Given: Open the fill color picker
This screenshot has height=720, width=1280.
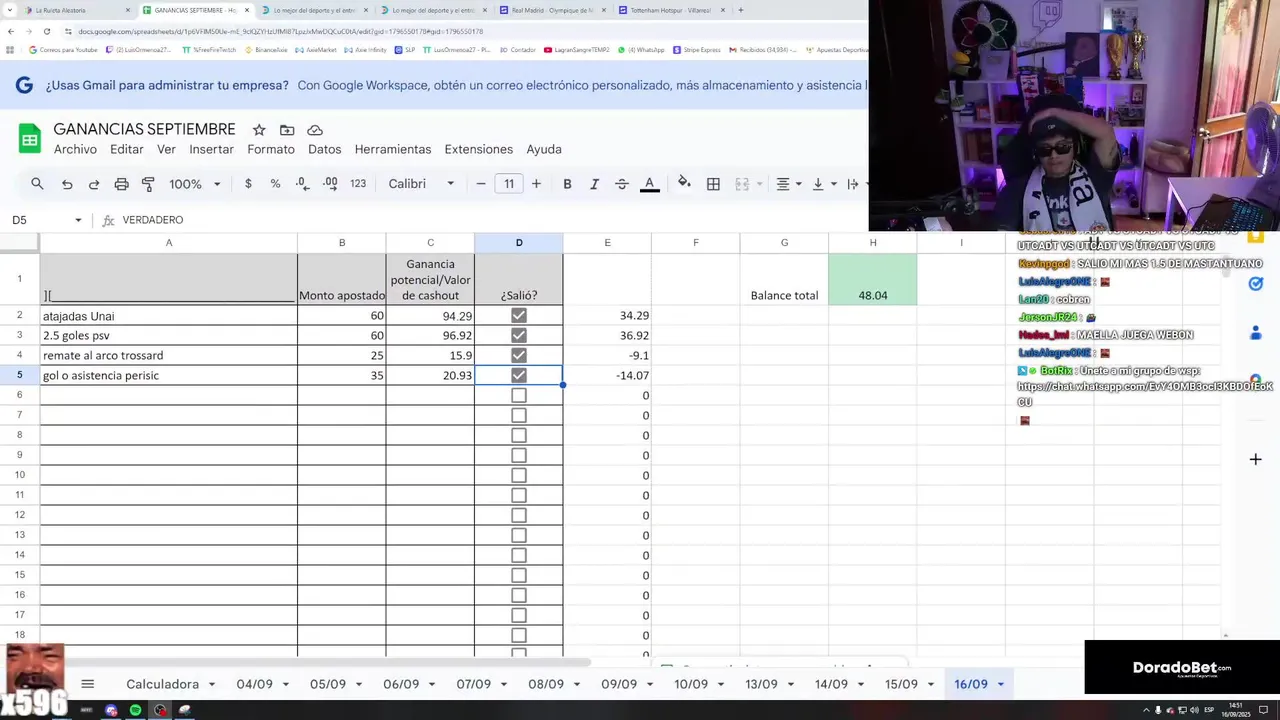Looking at the screenshot, I should click(x=684, y=183).
